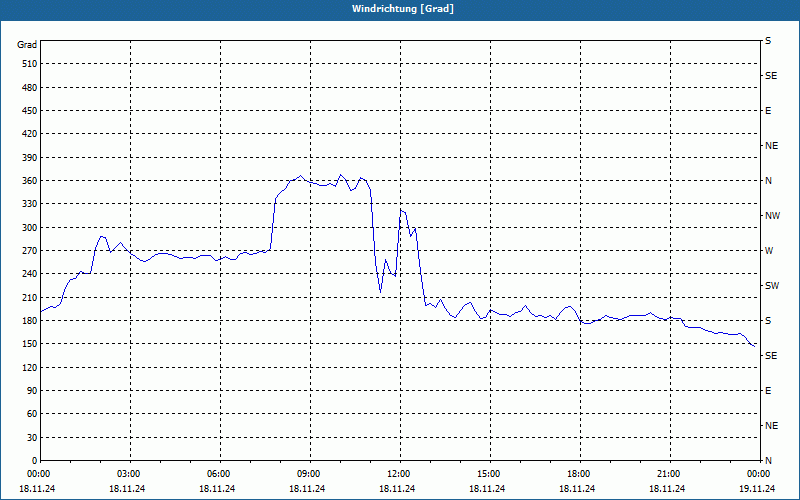This screenshot has width=800, height=500.
Task: Click the 18.11.24 date under 06:00
Action: 217,489
